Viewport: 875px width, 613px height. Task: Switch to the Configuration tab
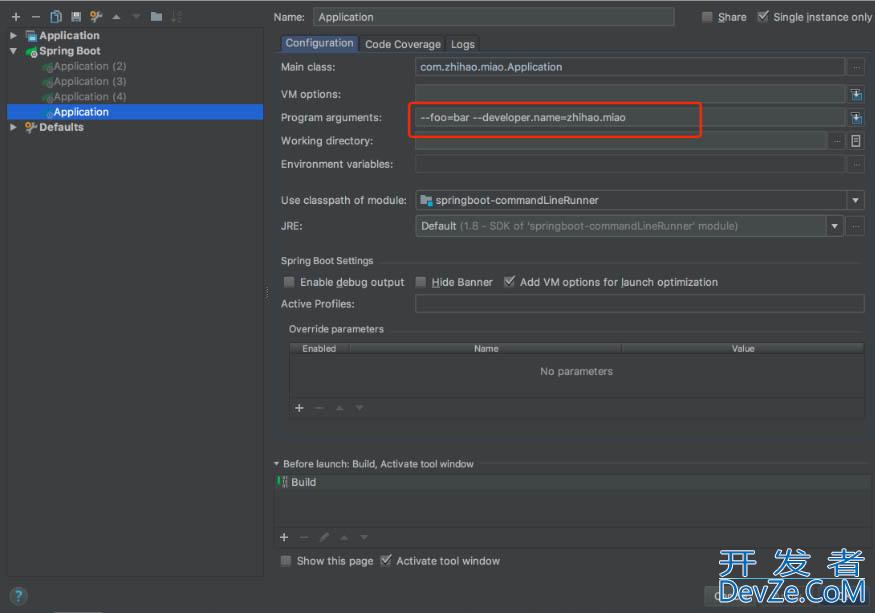(x=319, y=43)
